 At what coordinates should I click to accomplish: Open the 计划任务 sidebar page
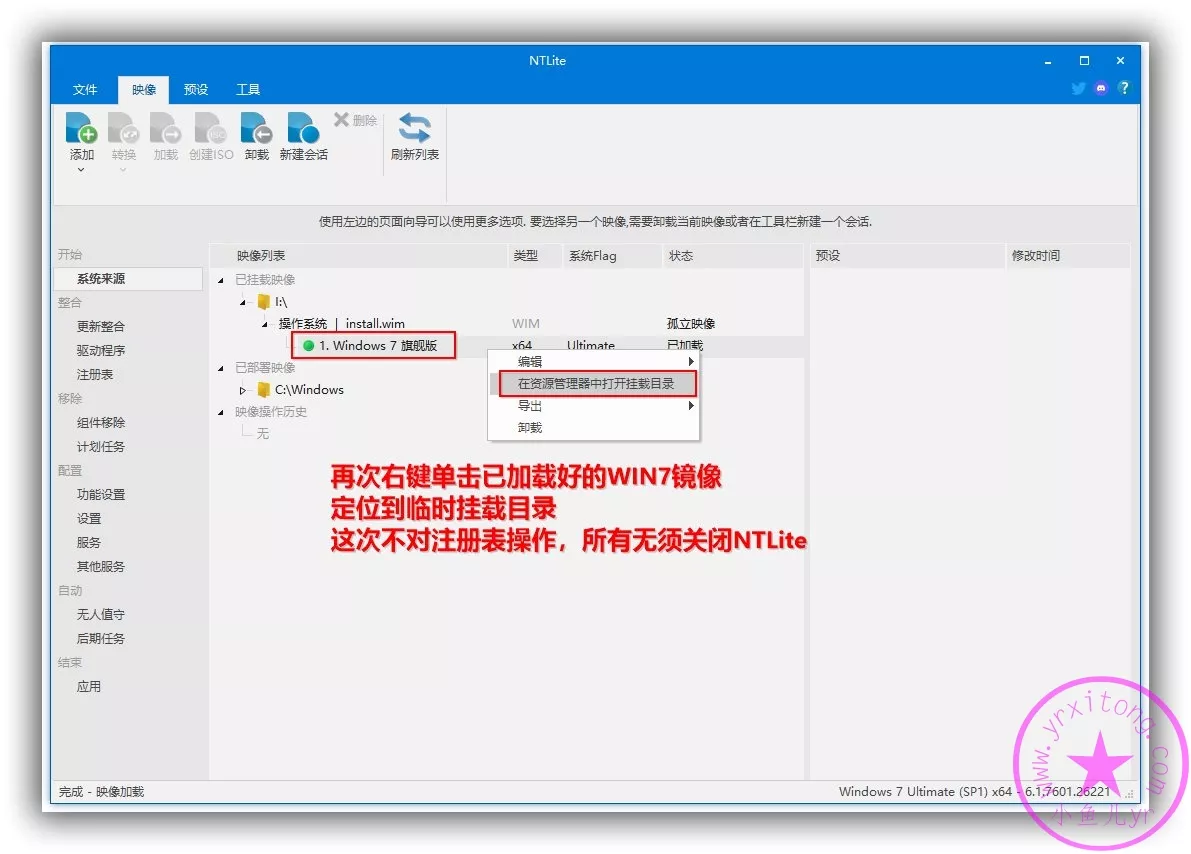pos(100,447)
